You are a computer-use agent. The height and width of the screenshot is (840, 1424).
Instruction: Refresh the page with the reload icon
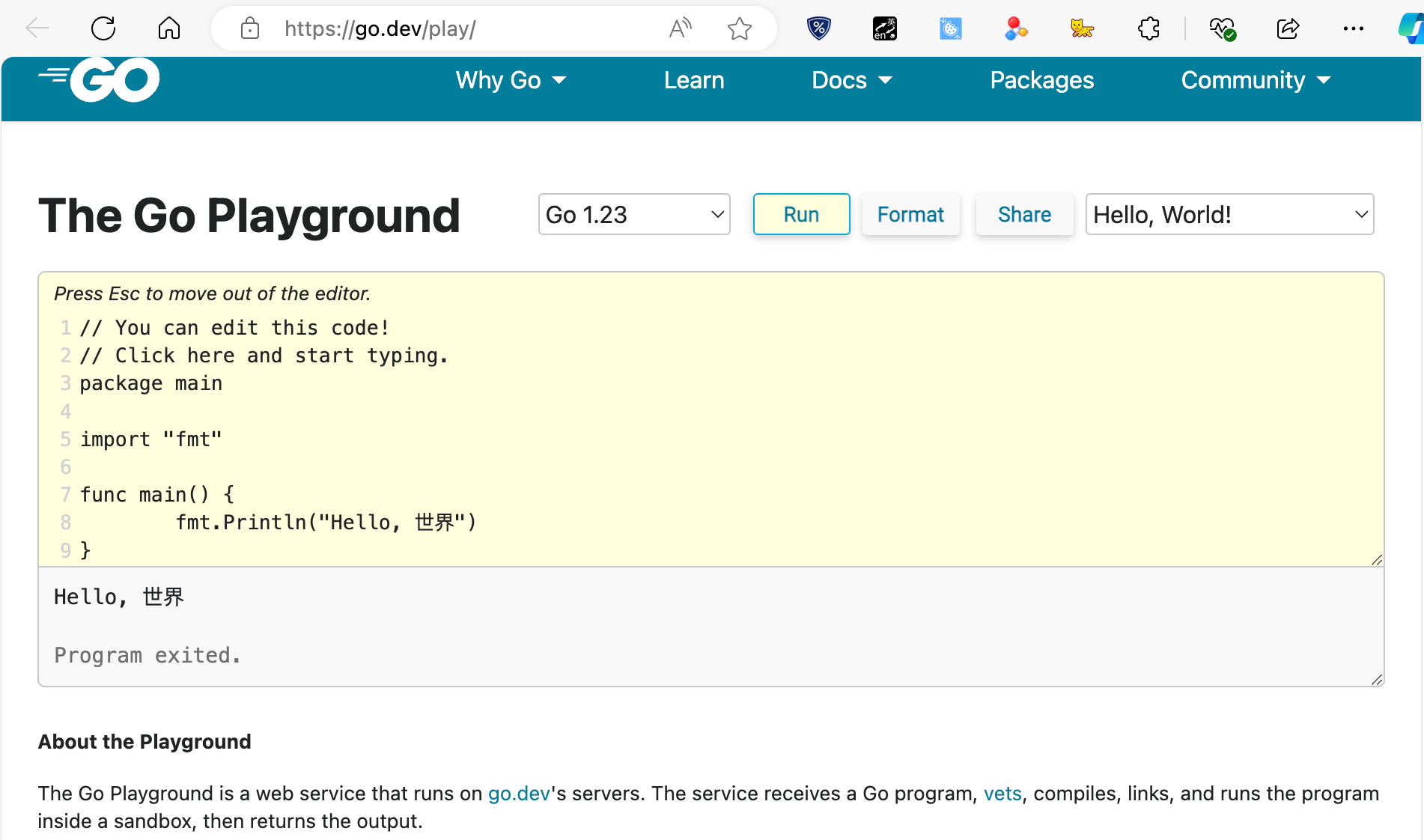(x=103, y=29)
